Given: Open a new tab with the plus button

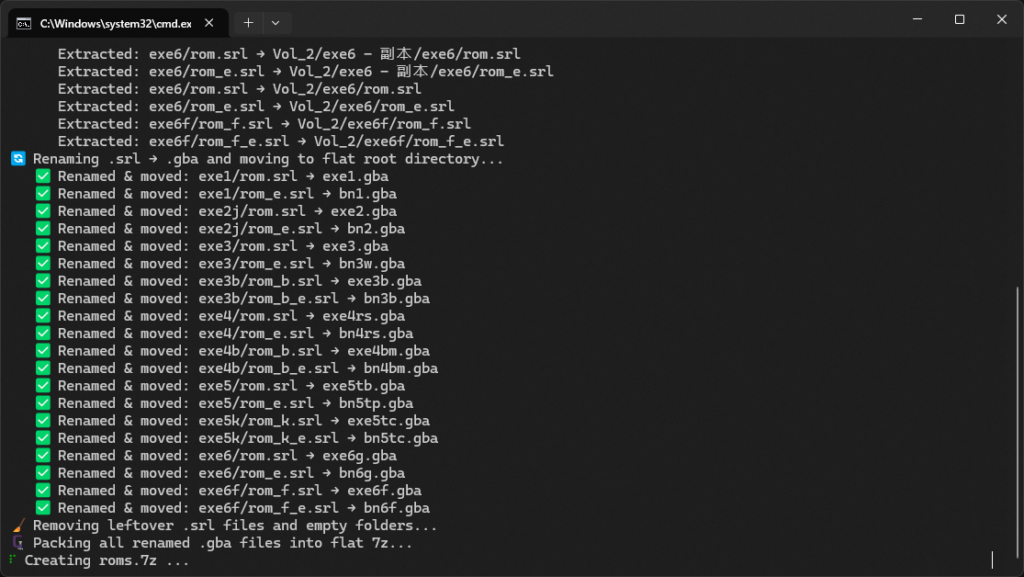Looking at the screenshot, I should point(248,22).
